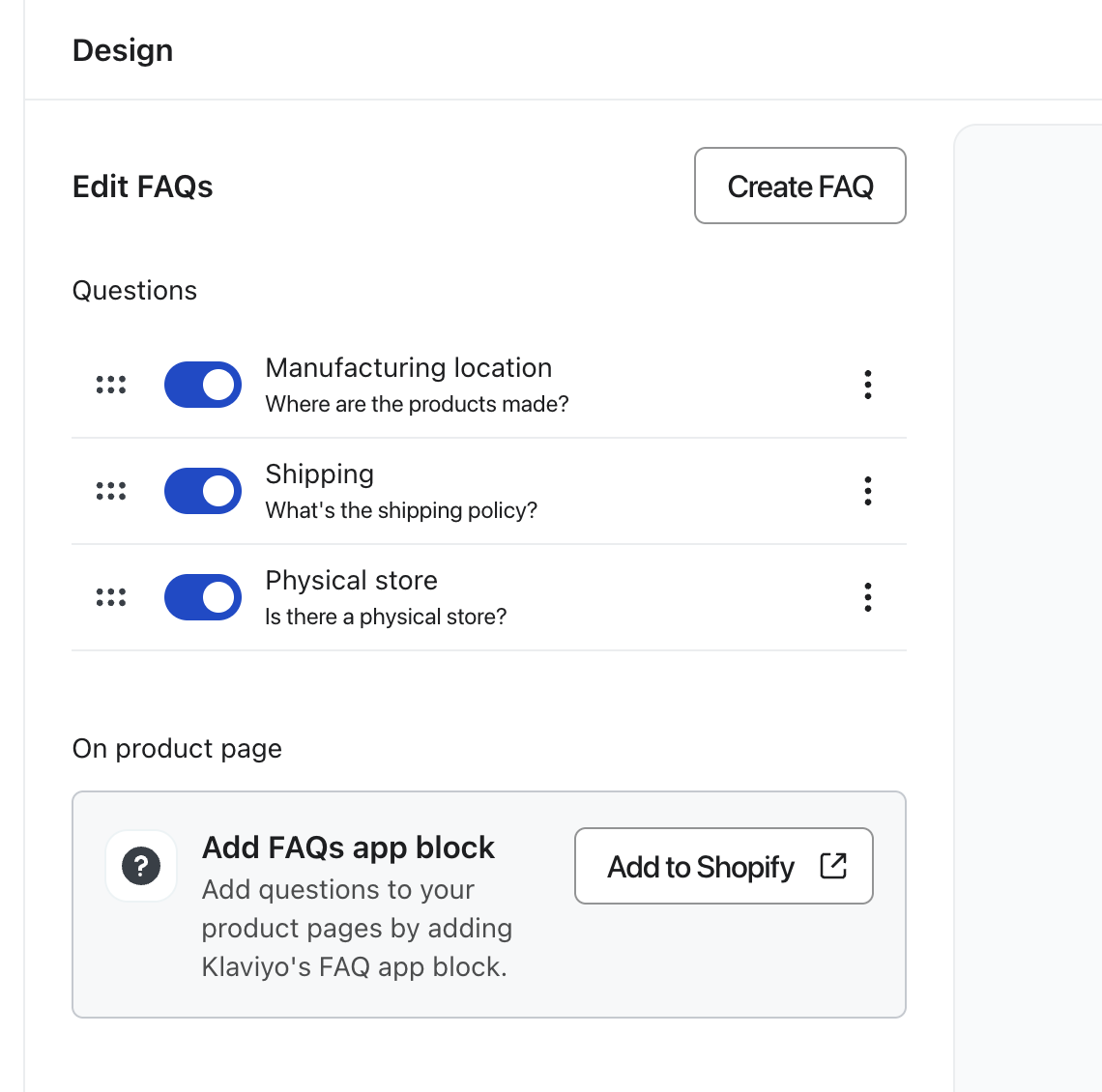Click the external link icon on Add to Shopify
Image resolution: width=1102 pixels, height=1092 pixels.
pyautogui.click(x=832, y=866)
